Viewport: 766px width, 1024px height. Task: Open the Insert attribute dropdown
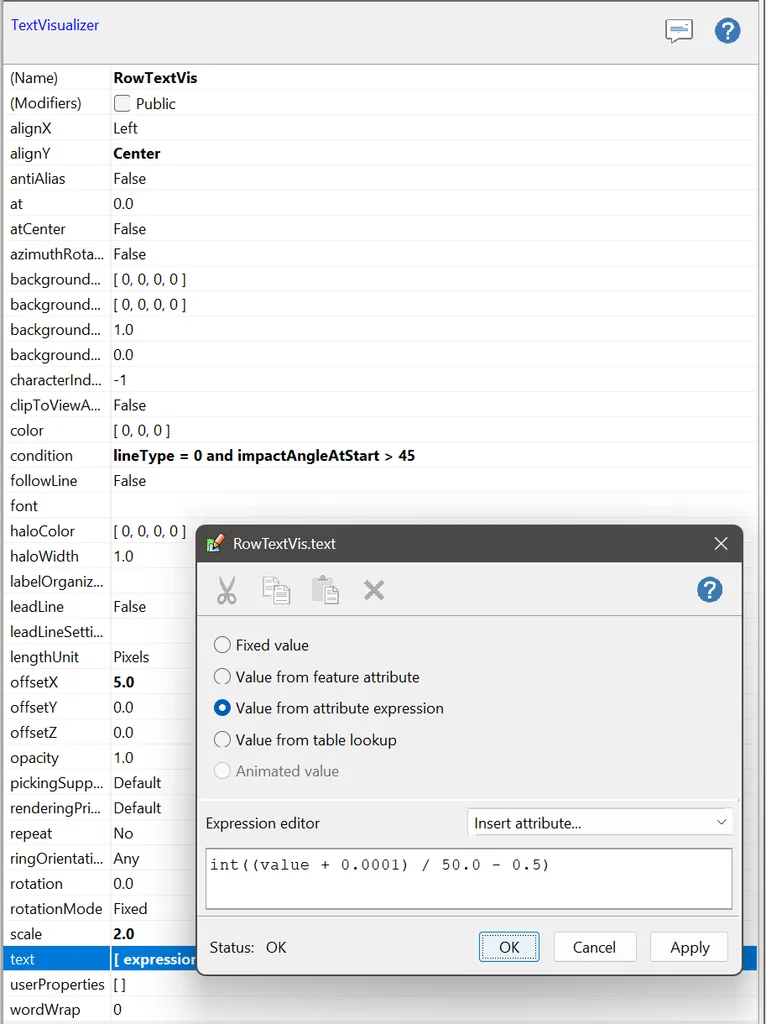[599, 823]
